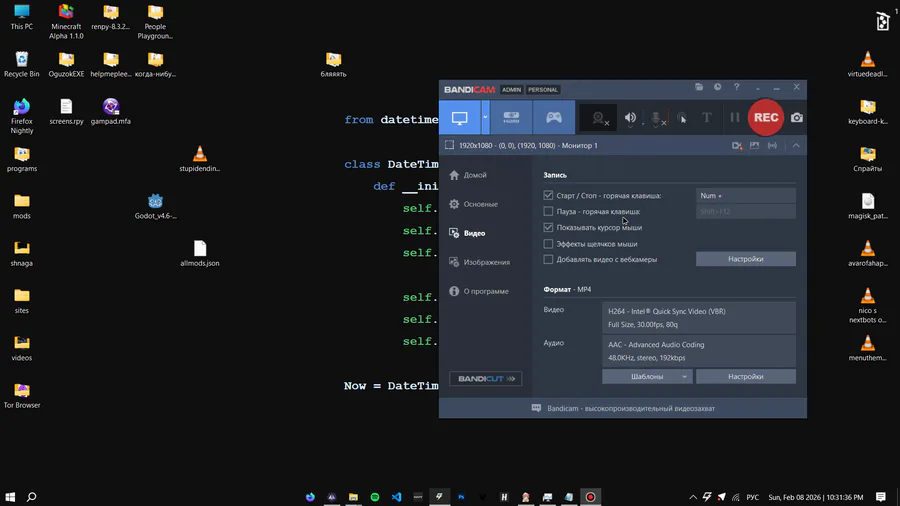Select gampad.mfa desktop file
Screen dimensions: 900x506
click(x=111, y=111)
